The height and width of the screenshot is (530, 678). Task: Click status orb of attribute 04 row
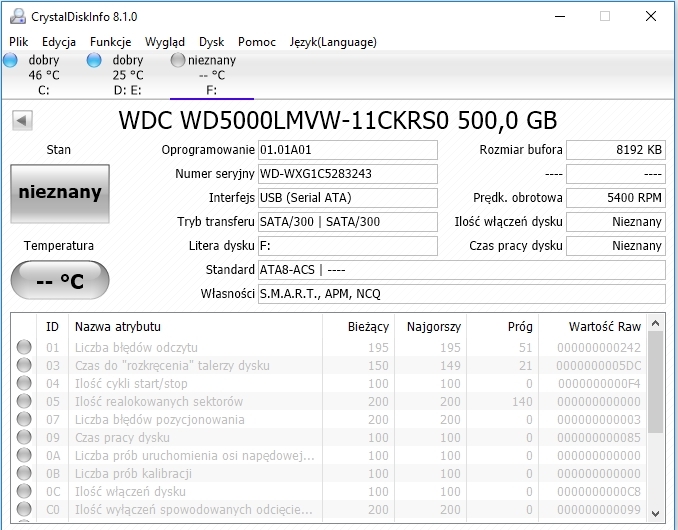24,383
